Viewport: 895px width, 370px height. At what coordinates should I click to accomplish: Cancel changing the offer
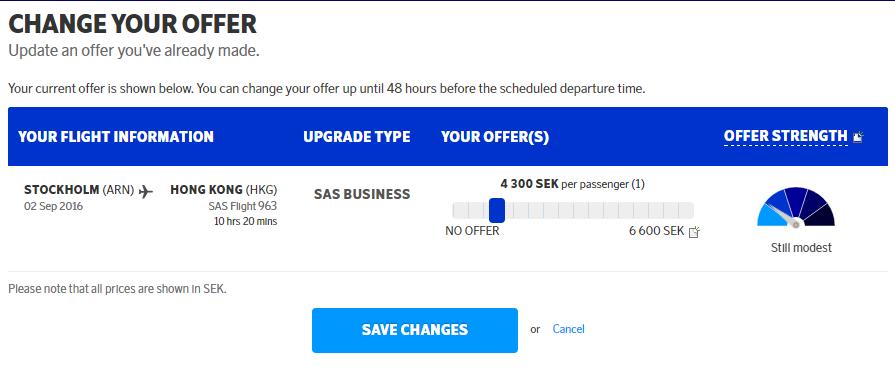(x=569, y=329)
